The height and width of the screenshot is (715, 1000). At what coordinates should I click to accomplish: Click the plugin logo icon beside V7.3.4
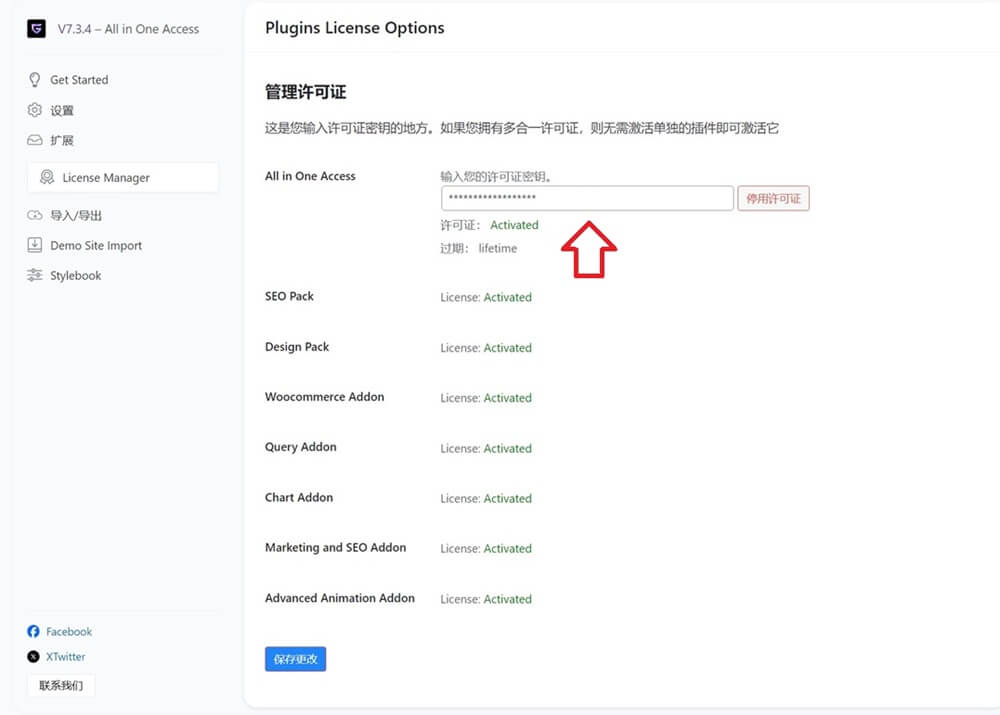[x=36, y=29]
